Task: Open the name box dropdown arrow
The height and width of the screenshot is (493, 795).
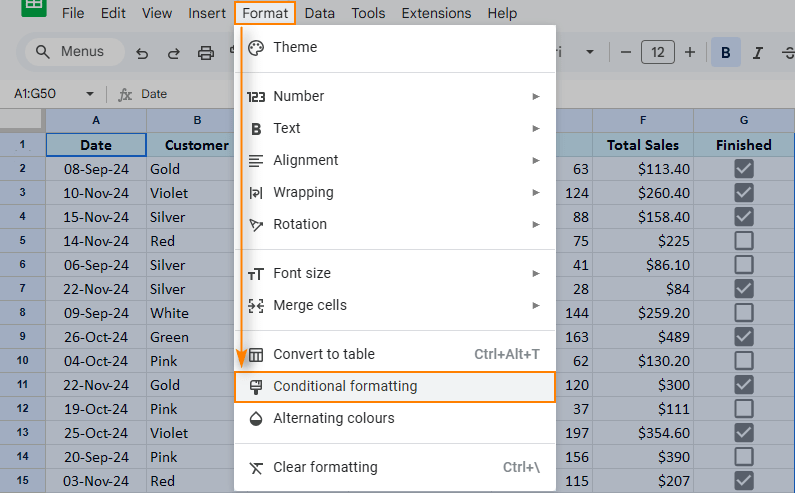Action: (x=90, y=94)
